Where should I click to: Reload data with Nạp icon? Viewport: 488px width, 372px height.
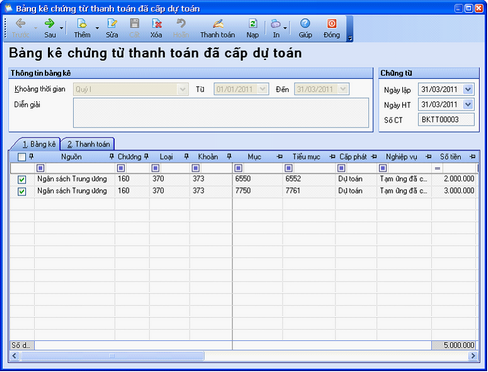(x=253, y=23)
